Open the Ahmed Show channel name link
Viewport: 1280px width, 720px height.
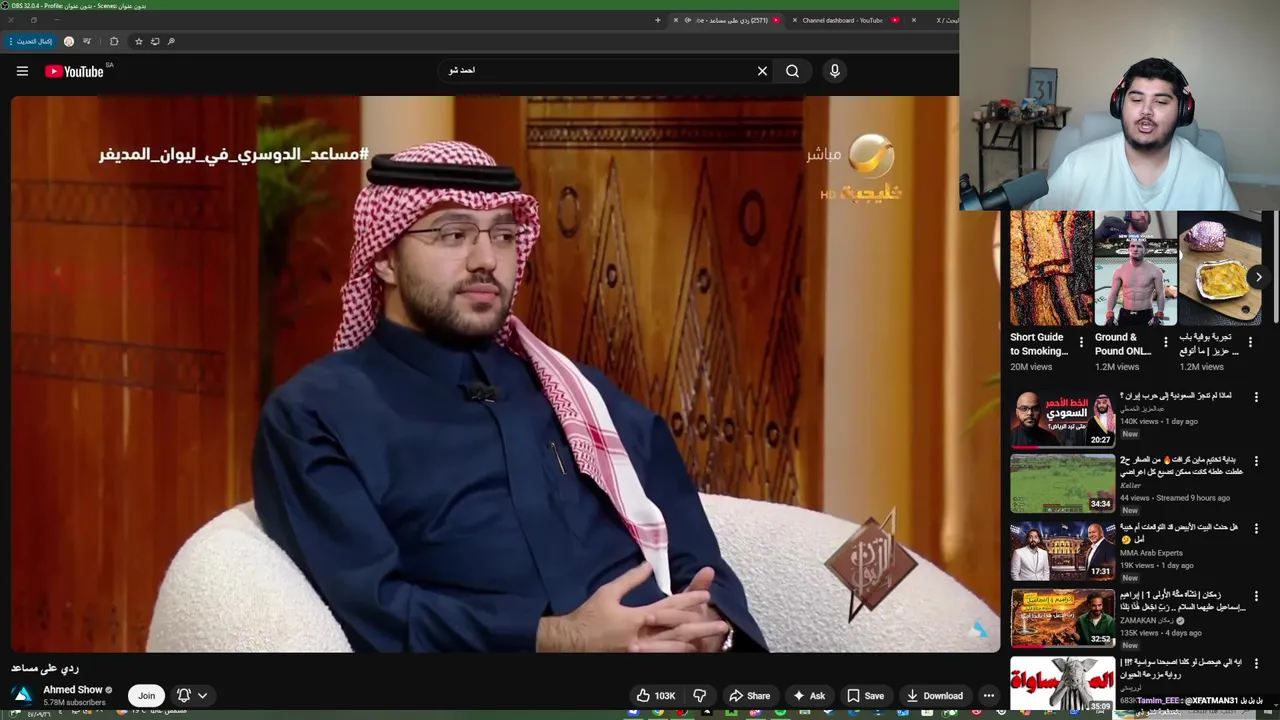(73, 690)
